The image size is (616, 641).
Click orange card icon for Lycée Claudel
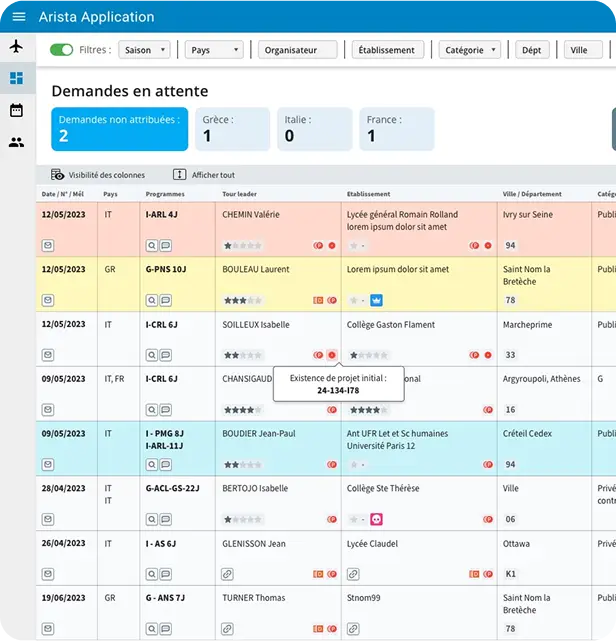point(474,574)
